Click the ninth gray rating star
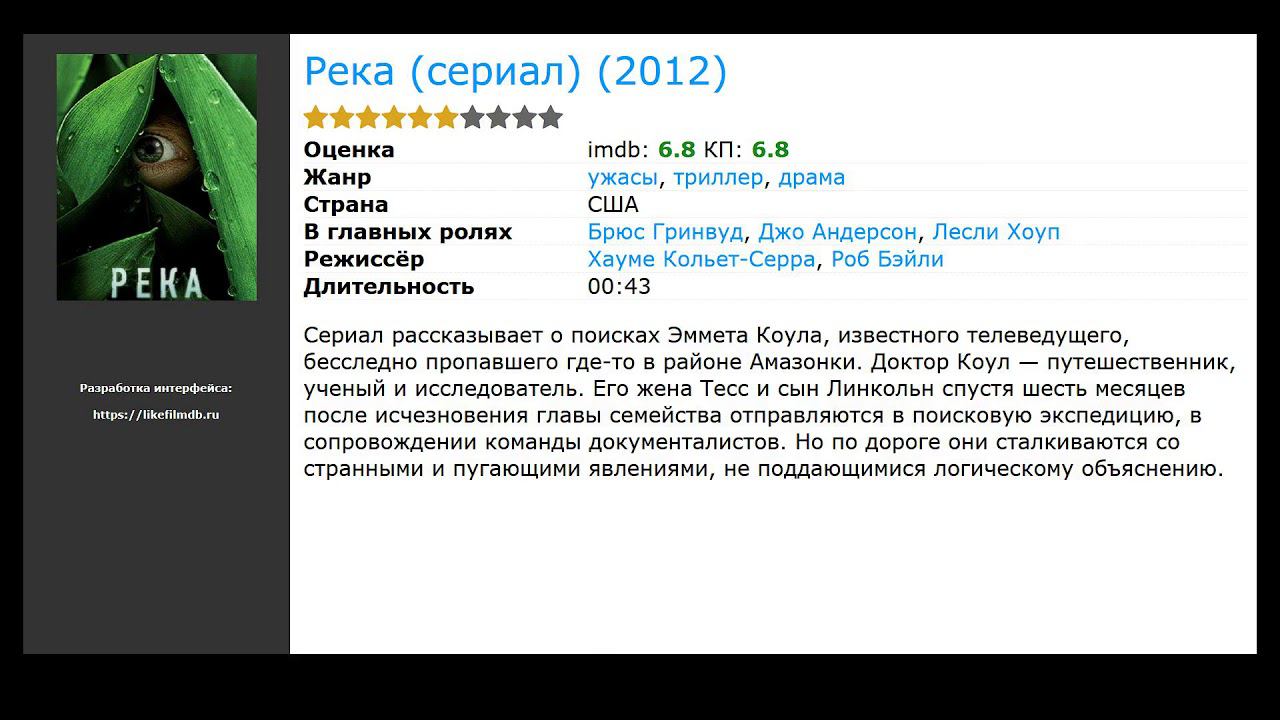The width and height of the screenshot is (1280, 720). (x=525, y=118)
